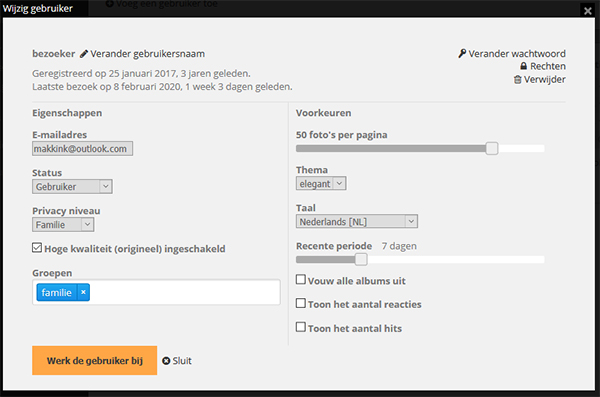
Task: Untick Hoge kwaliteit (origineel) ingeschakeld checkbox
Action: pos(37,248)
